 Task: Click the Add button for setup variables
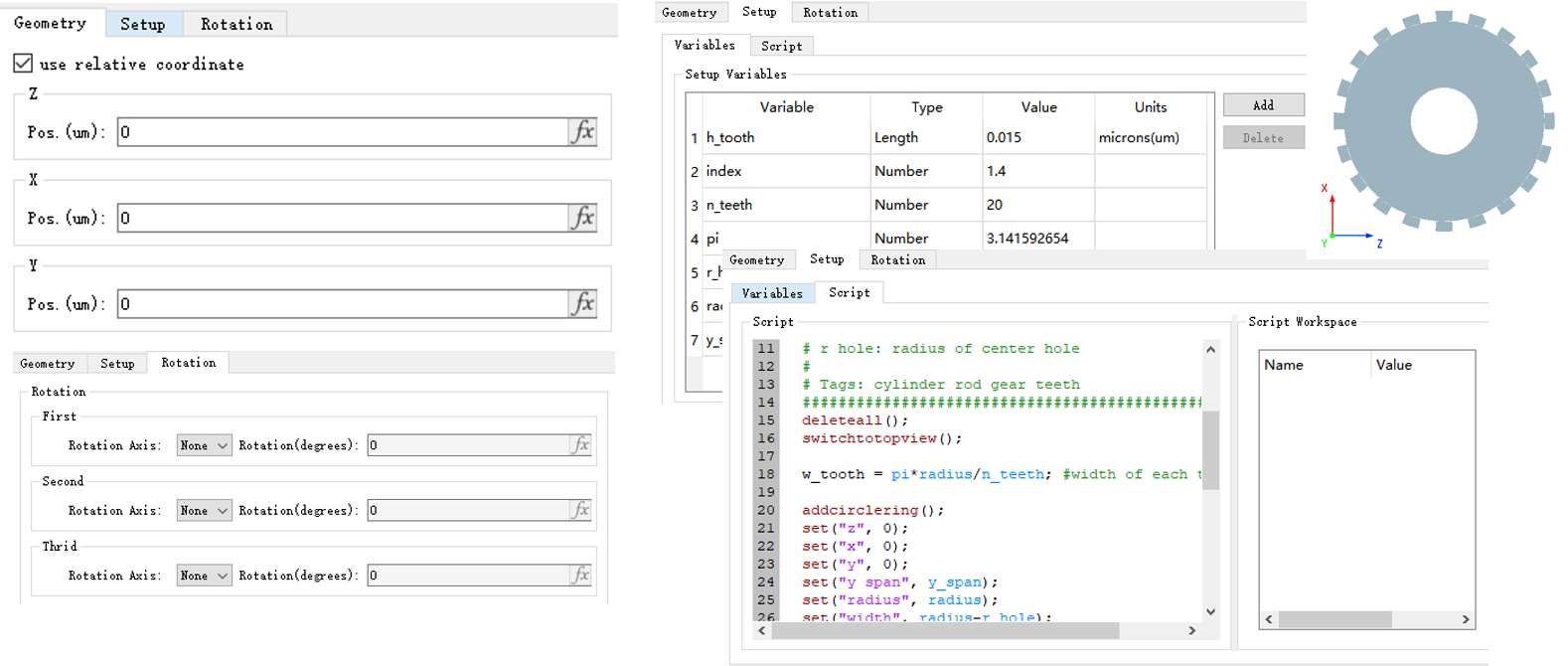point(1263,105)
